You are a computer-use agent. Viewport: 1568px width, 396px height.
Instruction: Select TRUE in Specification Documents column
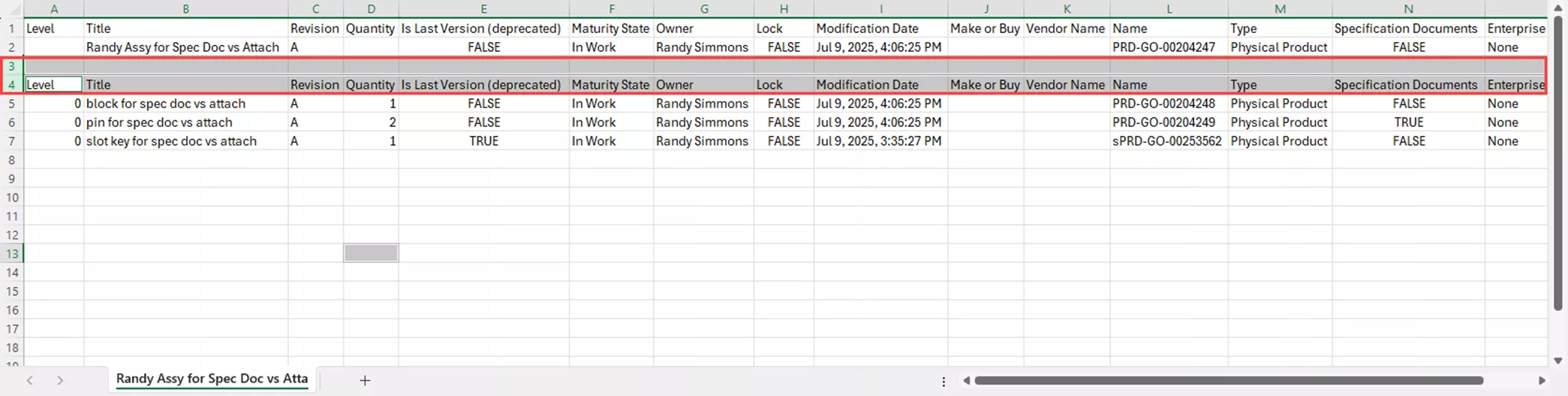1409,122
